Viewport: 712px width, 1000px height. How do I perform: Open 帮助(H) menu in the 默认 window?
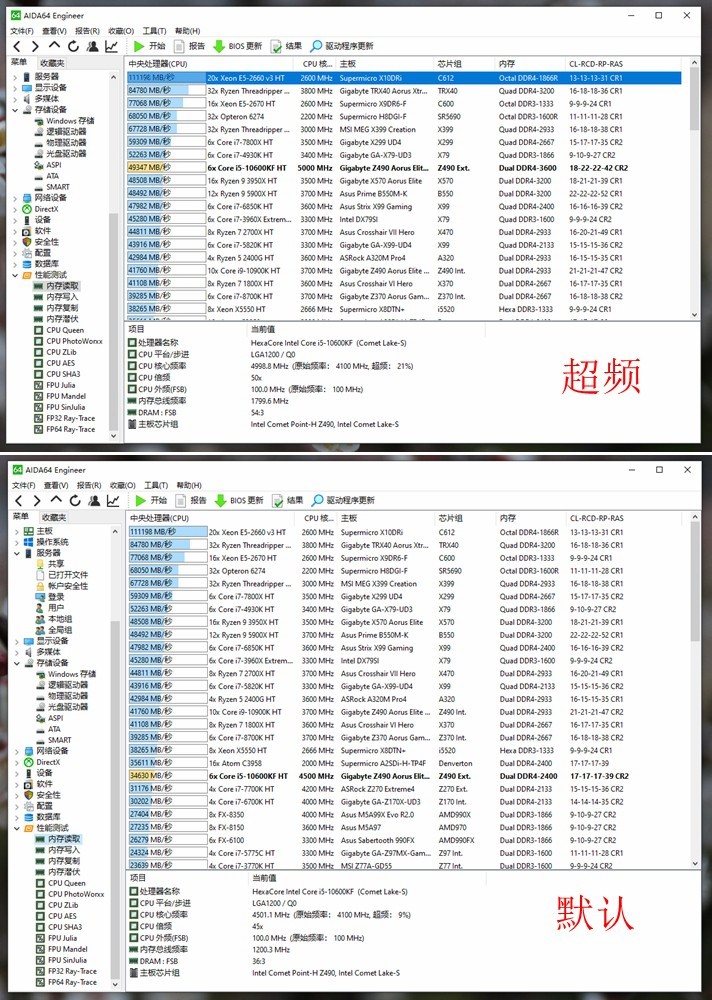pyautogui.click(x=189, y=485)
